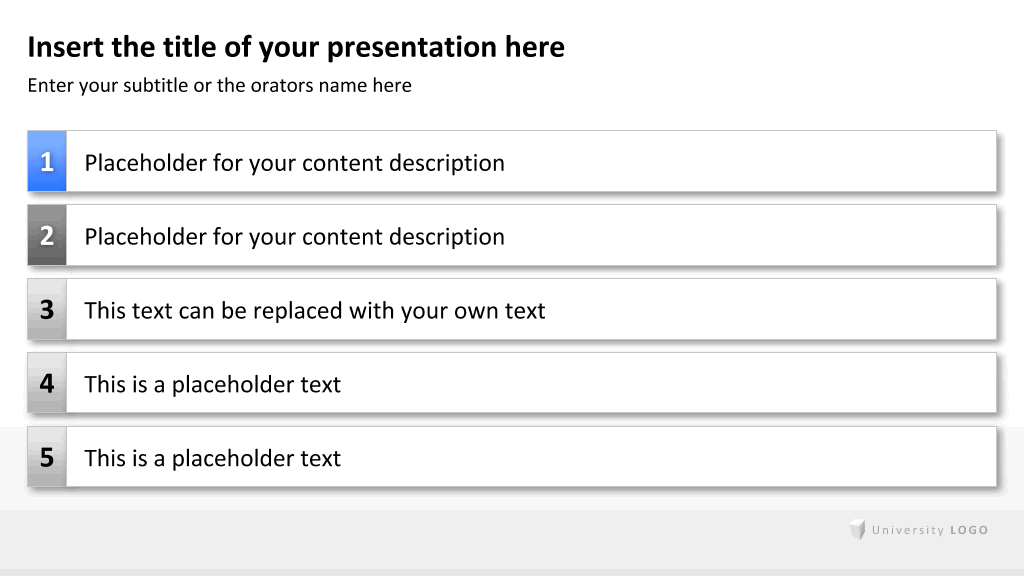Click the bold word 'LOGO' in footer
The image size is (1024, 576).
969,530
